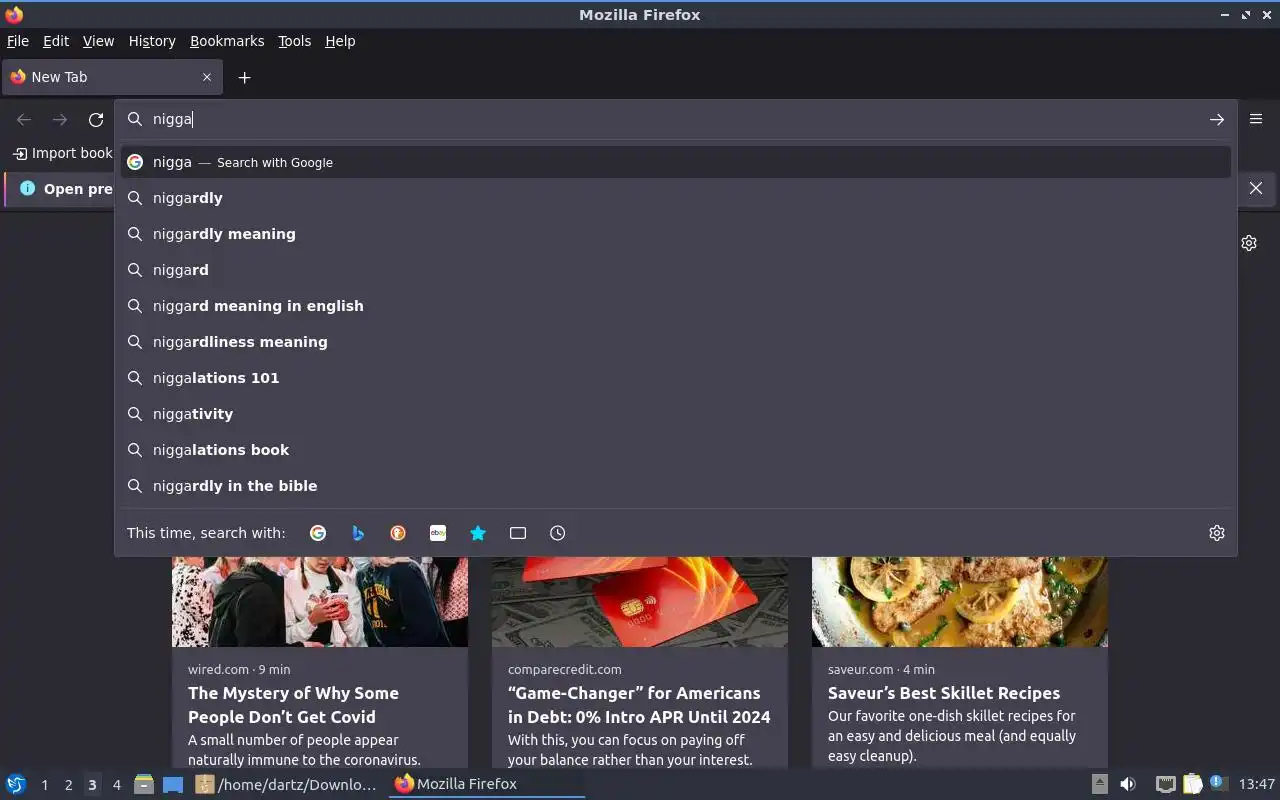
Task: Open the saveur.com skillet recipe thumbnail
Action: coord(960,602)
